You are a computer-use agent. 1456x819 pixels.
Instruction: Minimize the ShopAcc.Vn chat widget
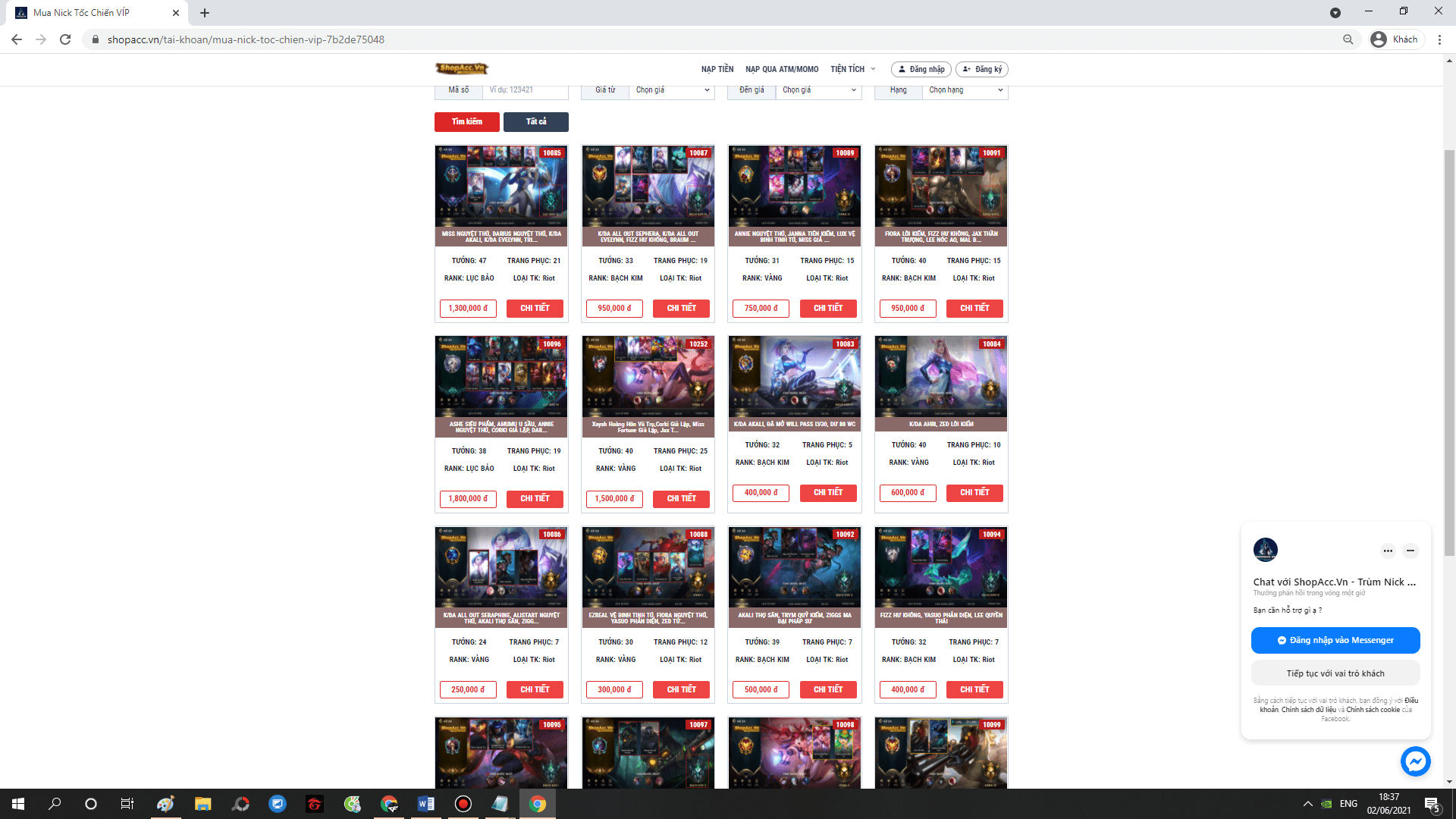(1410, 551)
